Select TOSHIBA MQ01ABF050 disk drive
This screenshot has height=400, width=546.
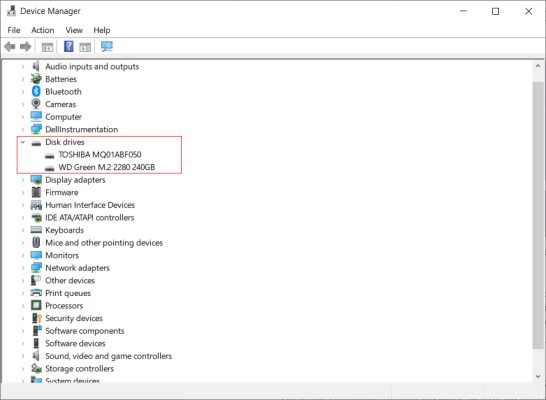coord(100,155)
